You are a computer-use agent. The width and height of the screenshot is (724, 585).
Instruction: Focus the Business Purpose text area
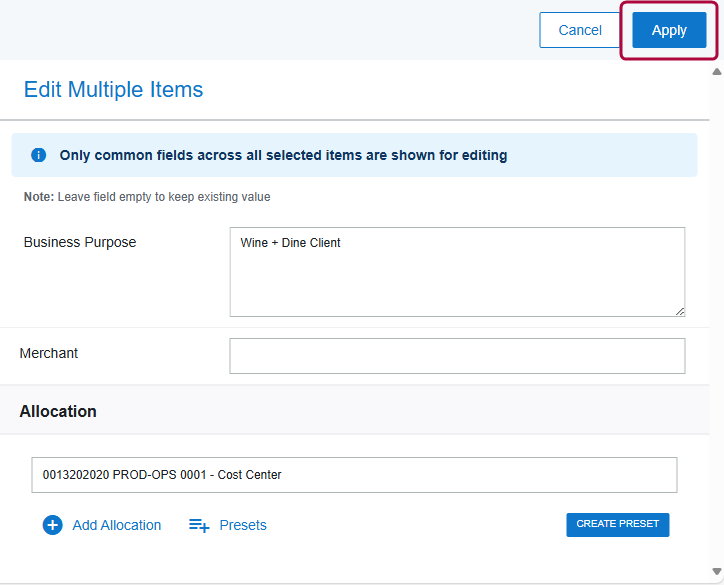[457, 272]
